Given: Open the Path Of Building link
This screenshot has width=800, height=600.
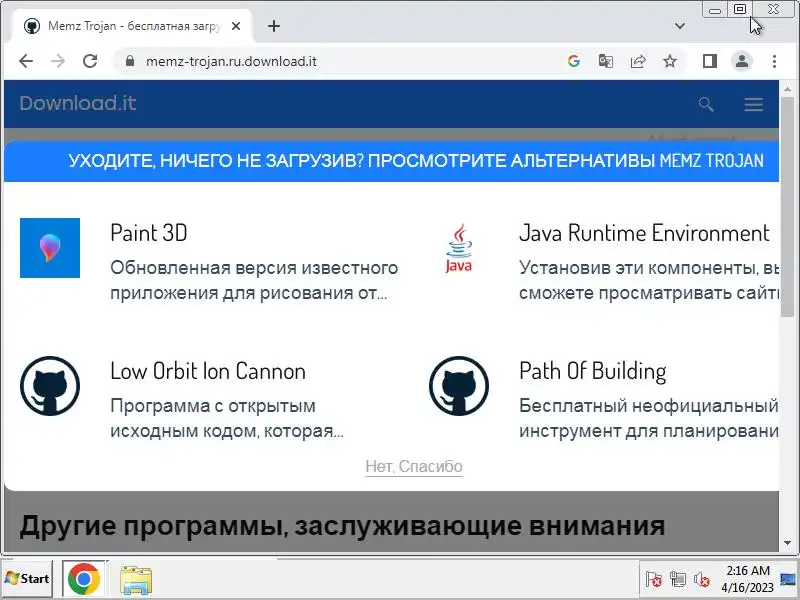Looking at the screenshot, I should [593, 371].
